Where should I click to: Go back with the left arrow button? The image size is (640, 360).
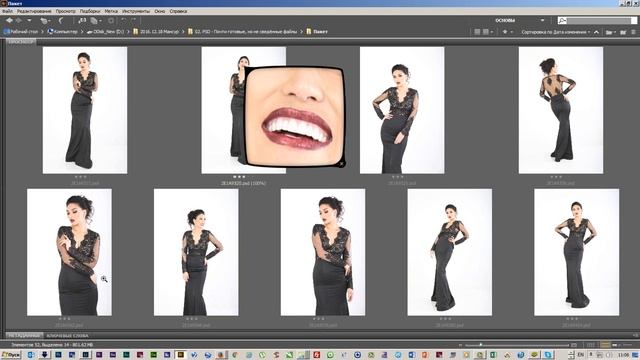pos(9,20)
